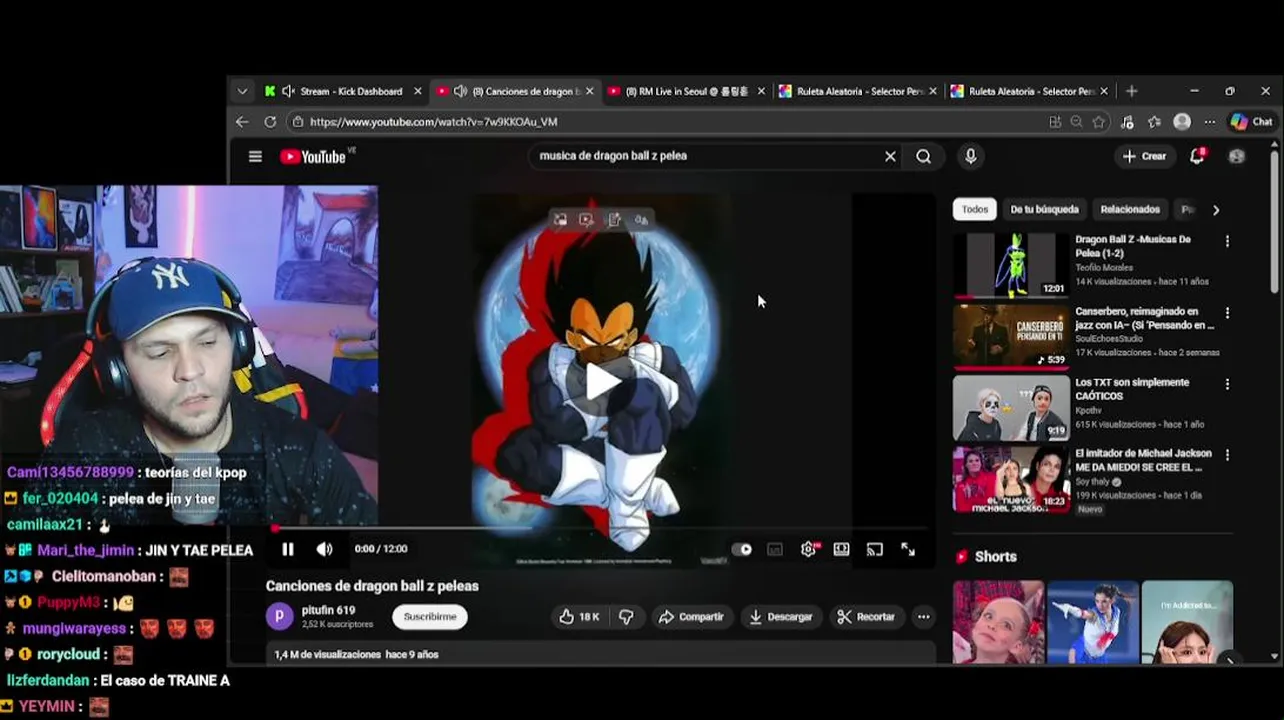Toggle the autoplay switch in player

click(741, 549)
